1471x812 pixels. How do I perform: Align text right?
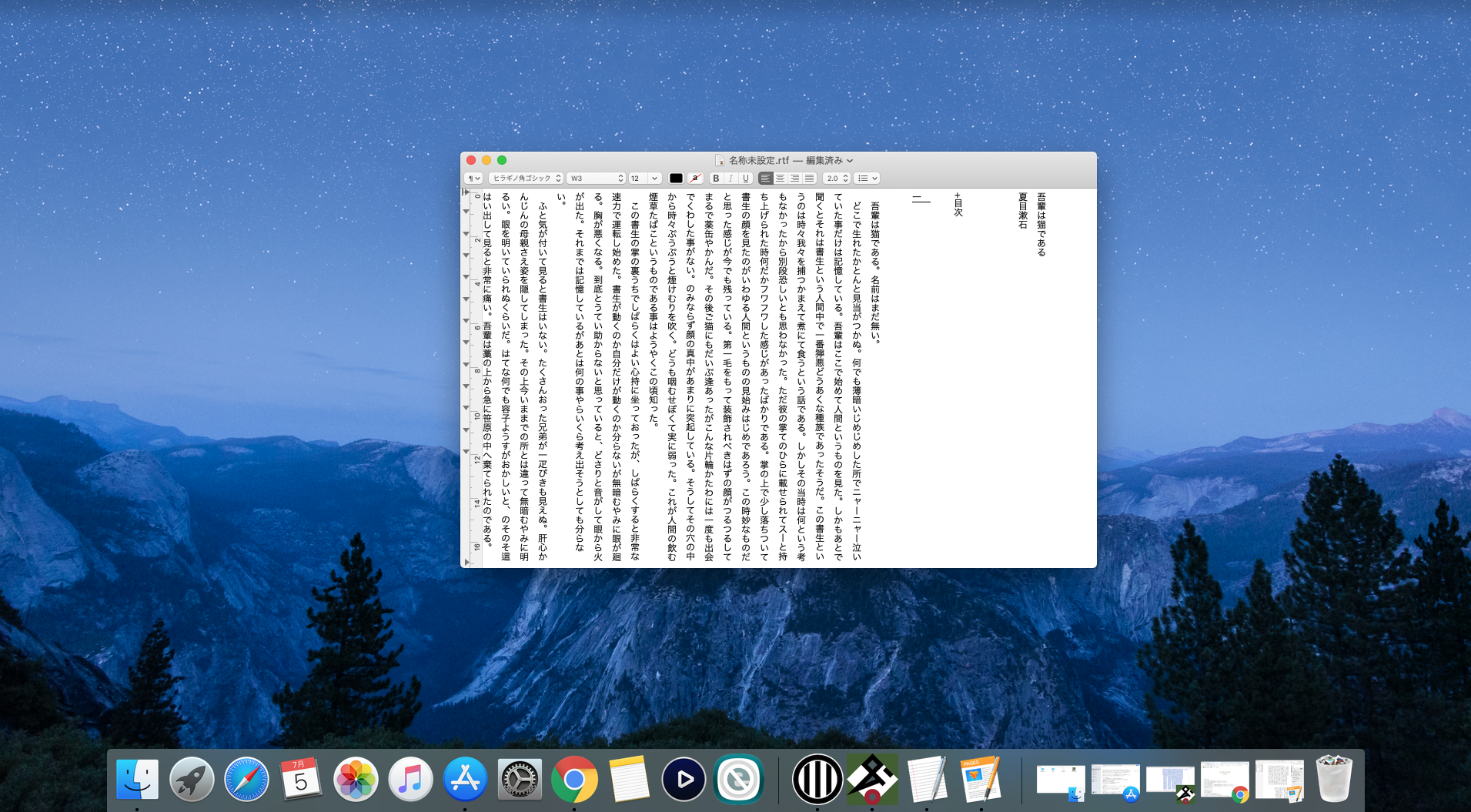[x=794, y=178]
